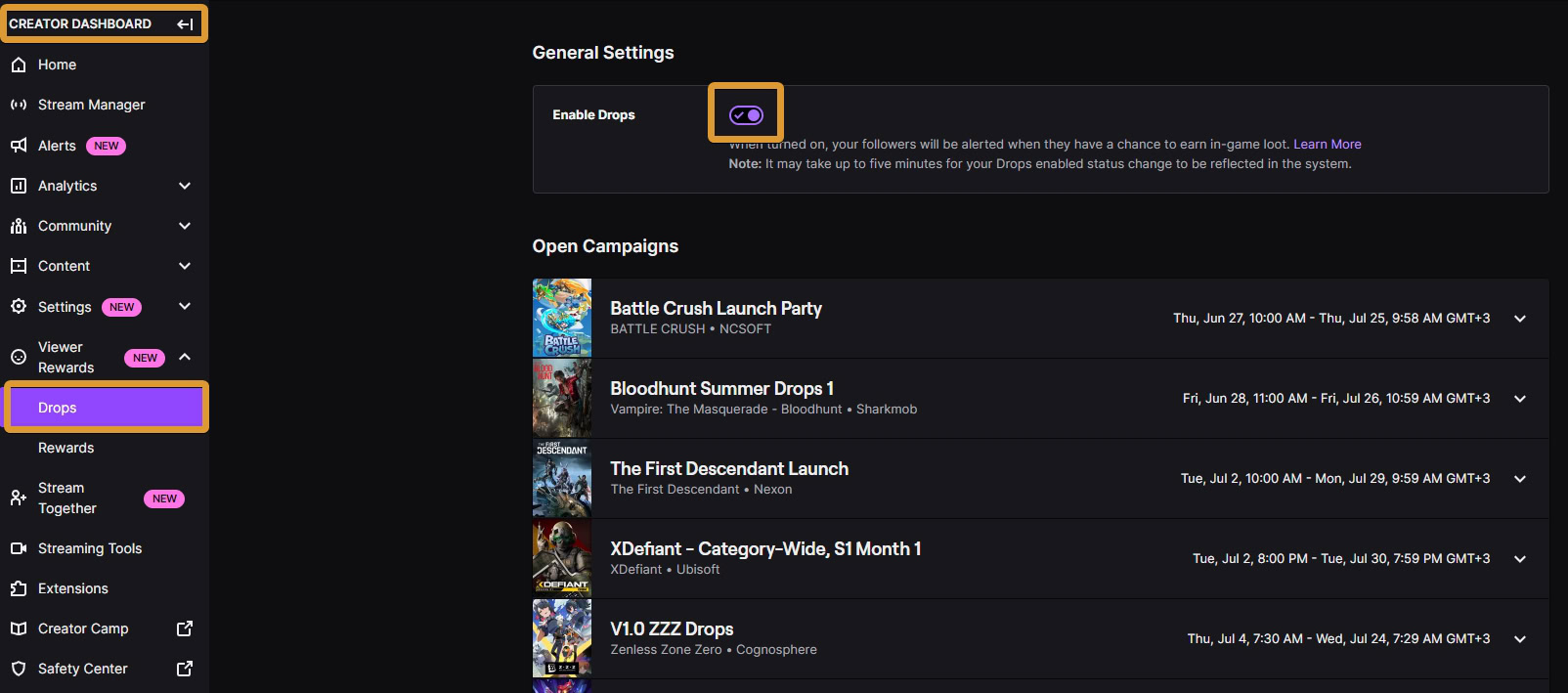
Task: Click The First Descendant campaign date range
Action: 1335,479
